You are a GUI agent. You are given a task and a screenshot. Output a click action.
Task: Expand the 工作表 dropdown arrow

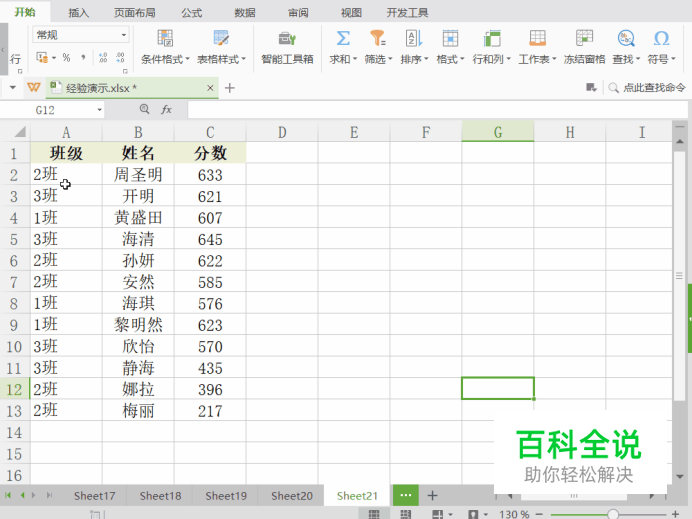coord(554,59)
